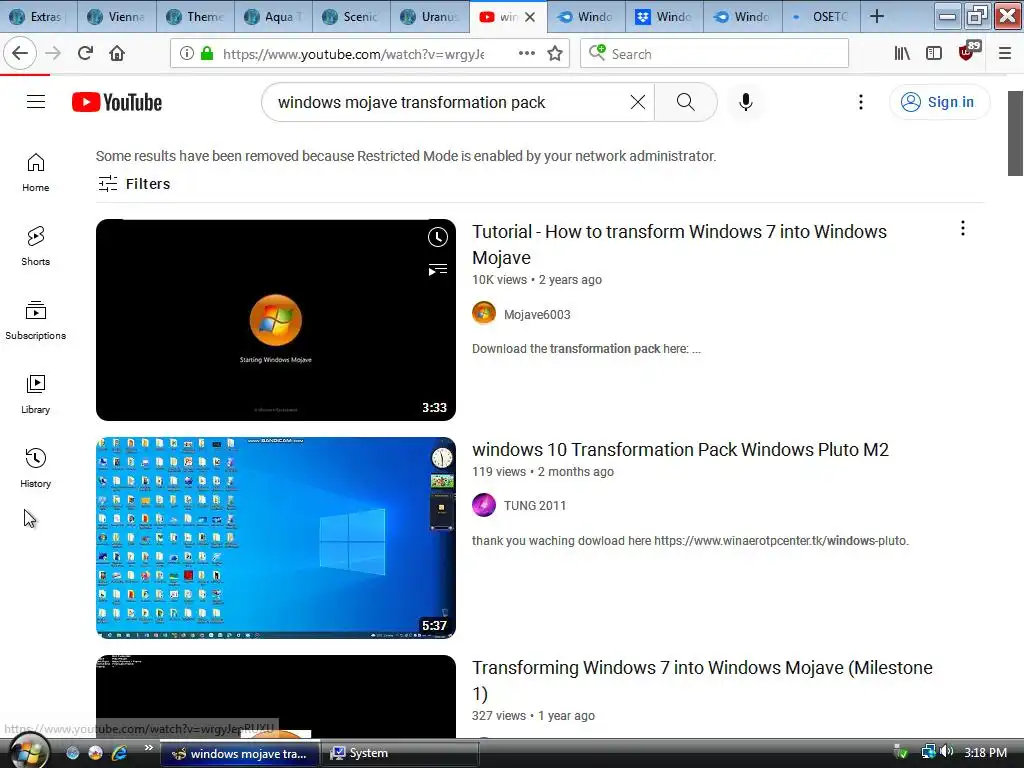Switch to the System taskbar window

pyautogui.click(x=400, y=753)
